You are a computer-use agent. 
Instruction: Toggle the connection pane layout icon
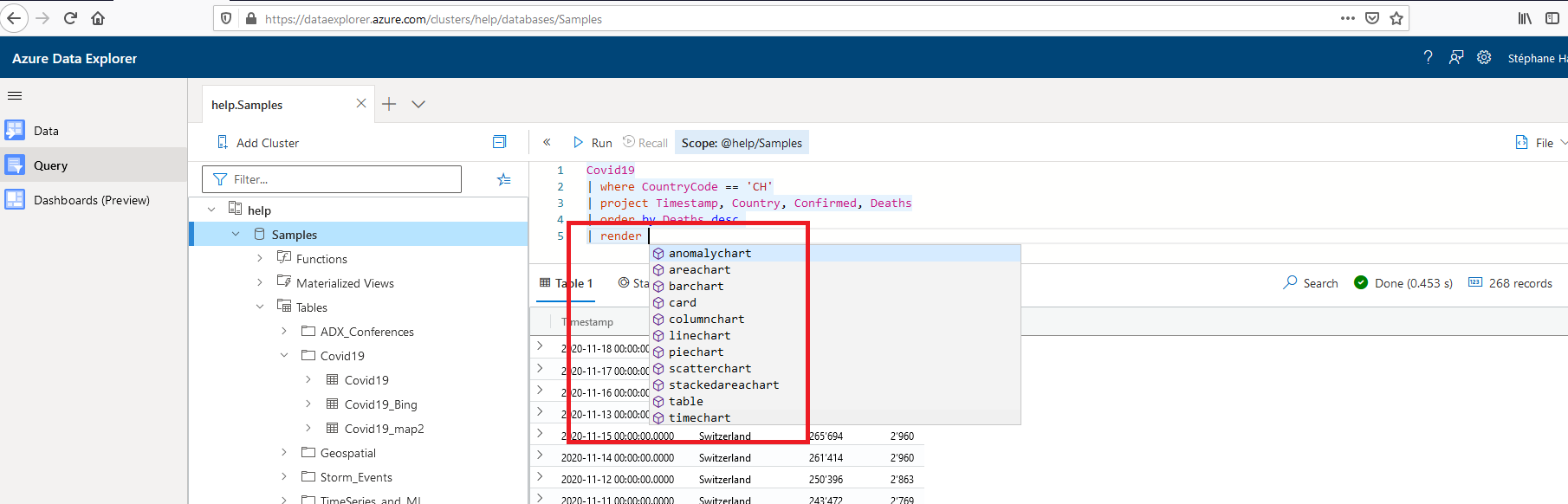[x=499, y=142]
